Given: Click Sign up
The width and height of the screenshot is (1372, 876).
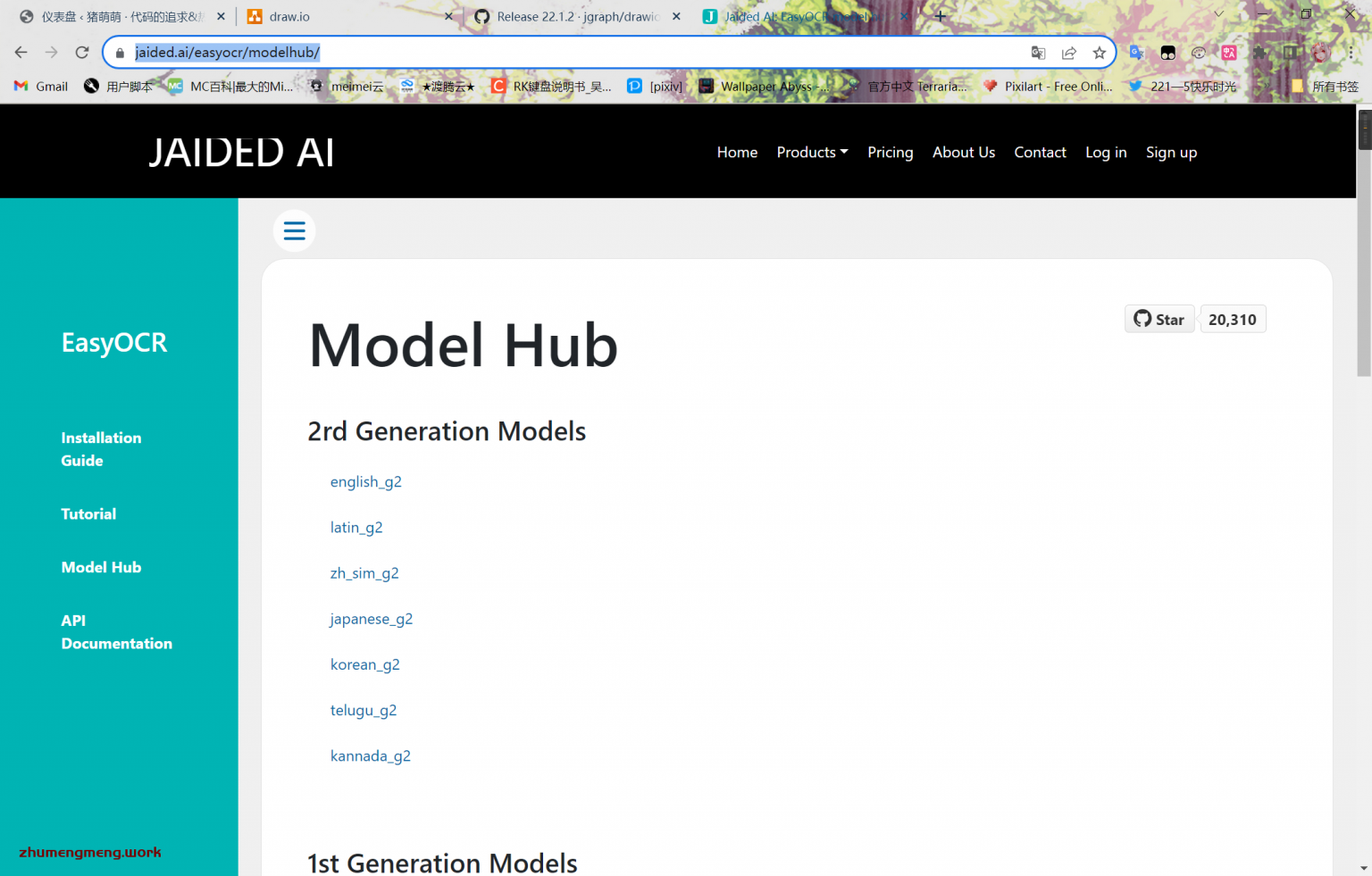Looking at the screenshot, I should [1171, 153].
